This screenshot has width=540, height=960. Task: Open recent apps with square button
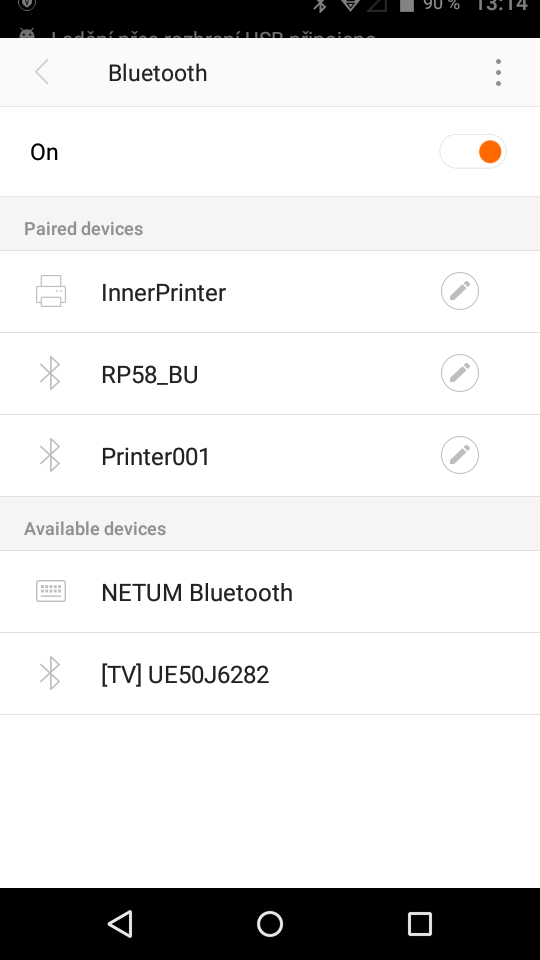point(420,923)
